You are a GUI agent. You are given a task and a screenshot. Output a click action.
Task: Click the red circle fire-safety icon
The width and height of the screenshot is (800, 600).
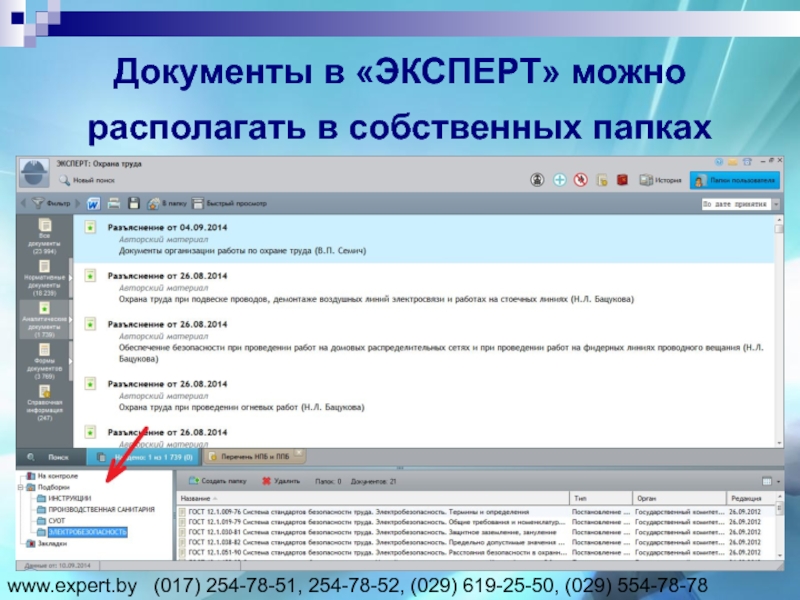581,180
